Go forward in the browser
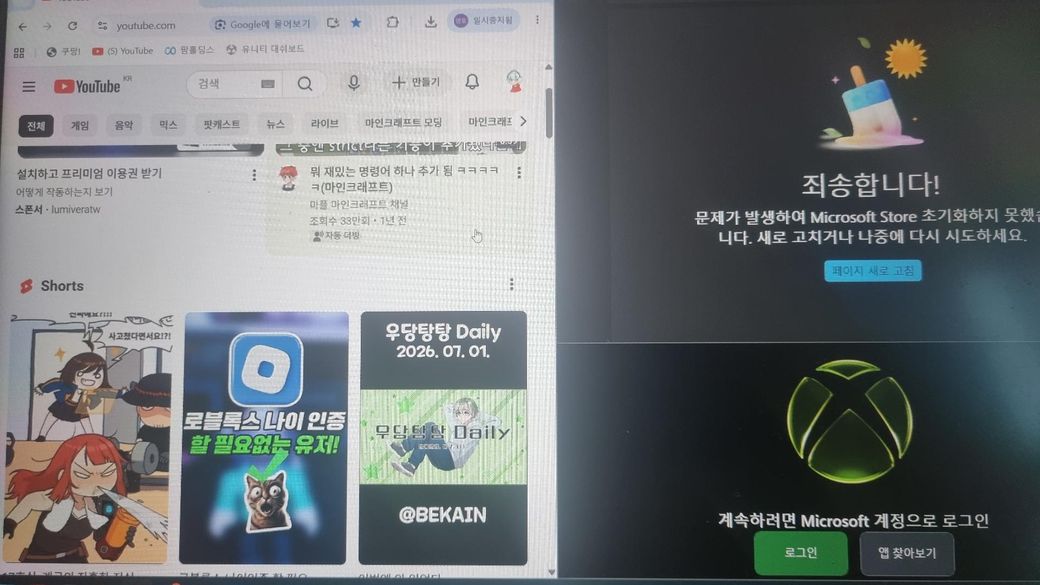This screenshot has width=1040, height=585. click(47, 27)
